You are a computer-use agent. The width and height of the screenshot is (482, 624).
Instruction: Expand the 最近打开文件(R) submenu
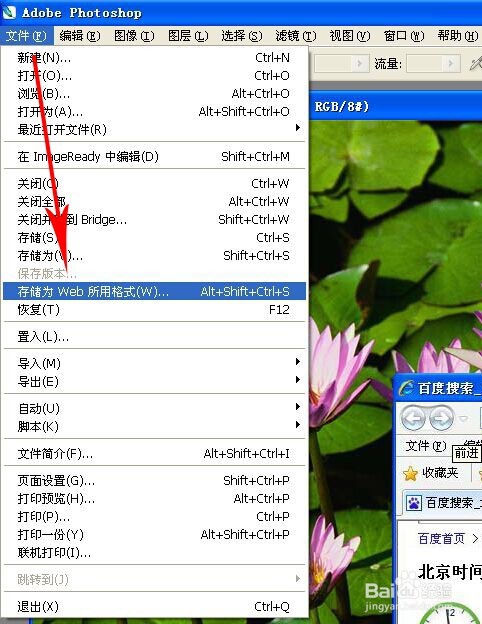click(154, 130)
